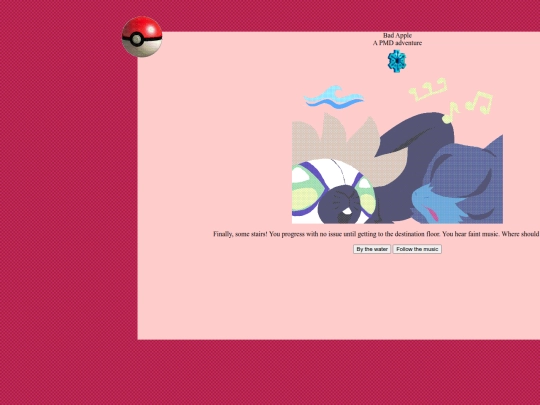
Task: Click the Pokeball icon
Action: click(x=142, y=37)
